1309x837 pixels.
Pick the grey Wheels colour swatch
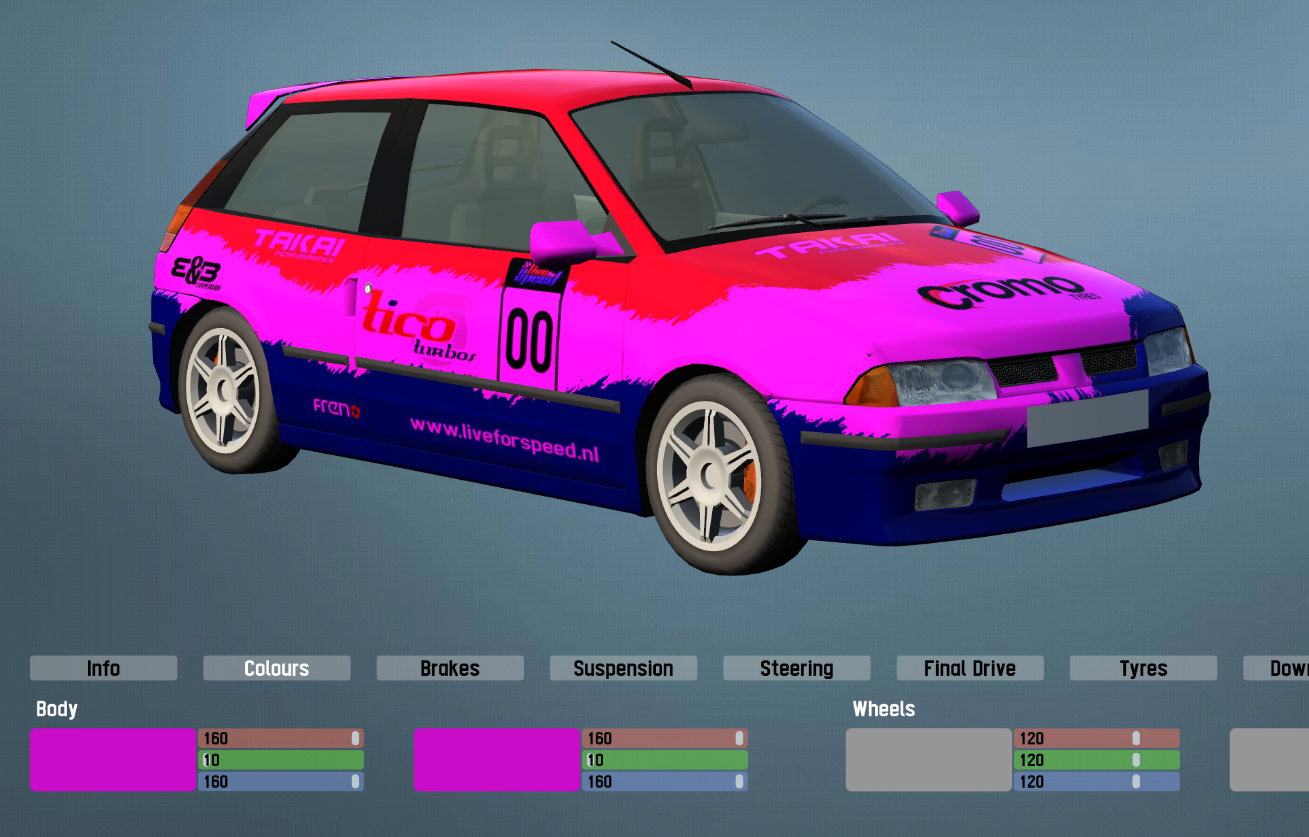click(929, 760)
